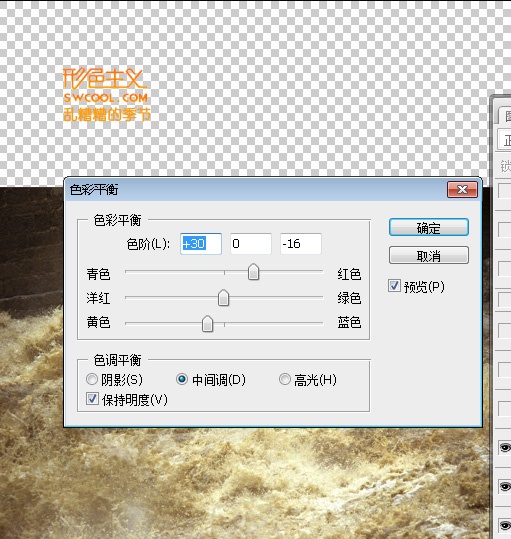511x539 pixels.
Task: Click the first 色阶 field showing +30
Action: [x=201, y=244]
